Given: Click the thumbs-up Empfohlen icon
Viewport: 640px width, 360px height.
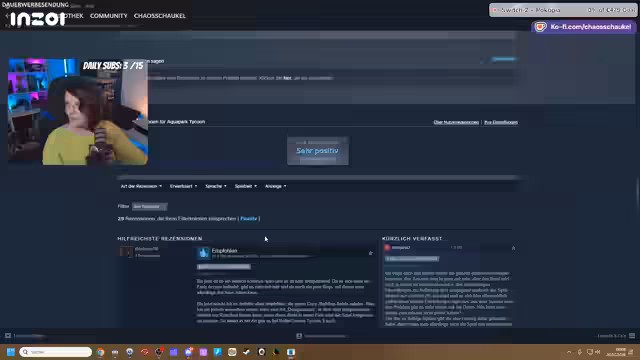Looking at the screenshot, I should point(203,253).
